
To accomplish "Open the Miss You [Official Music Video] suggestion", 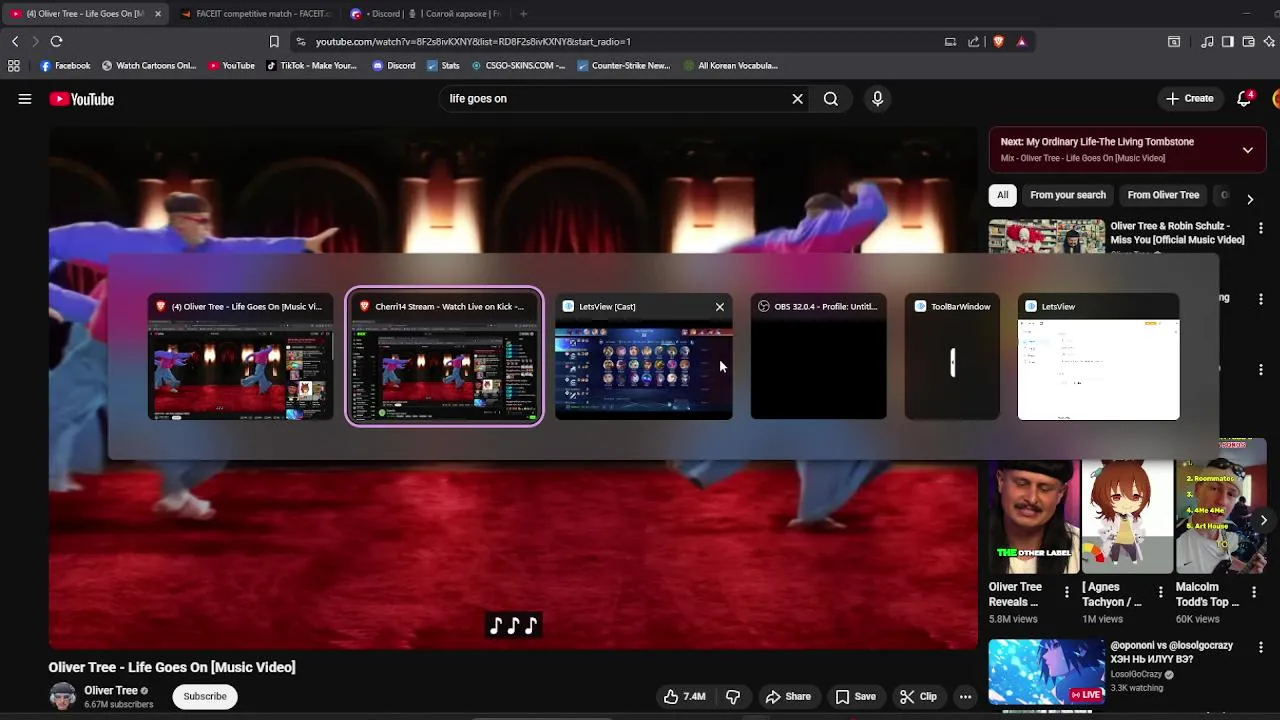I will (x=1177, y=233).
